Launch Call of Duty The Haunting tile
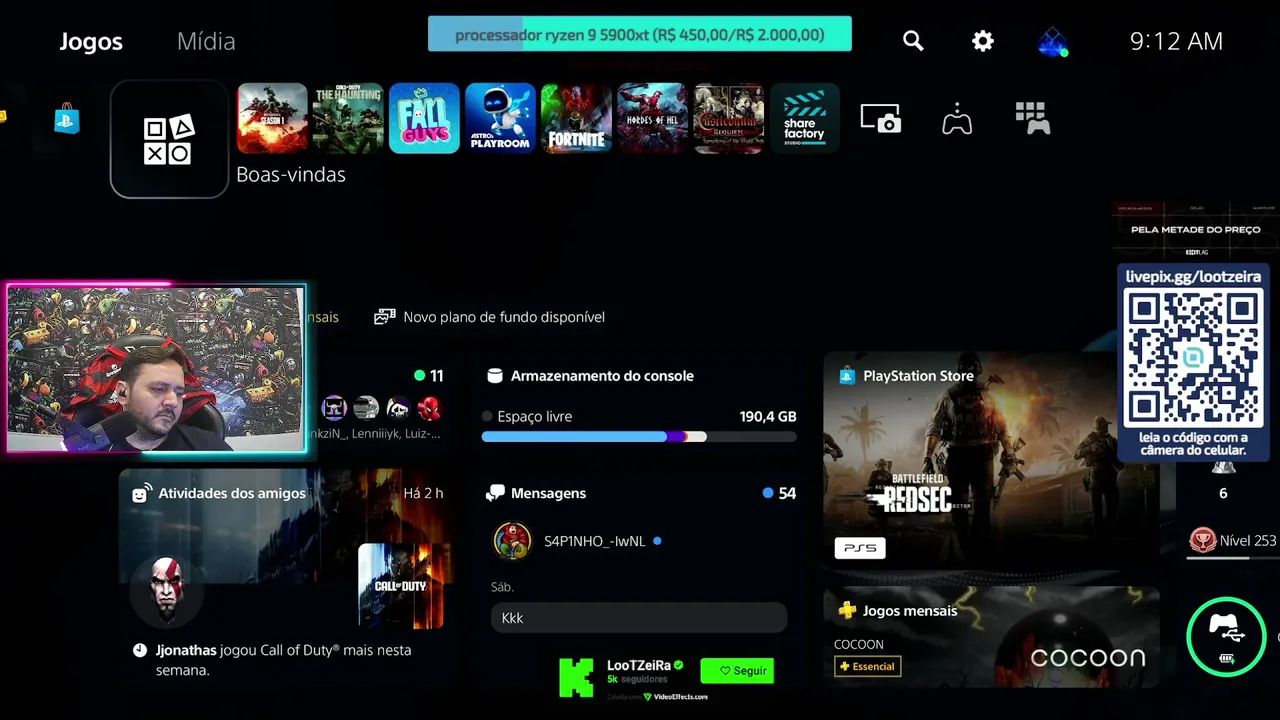 [348, 118]
